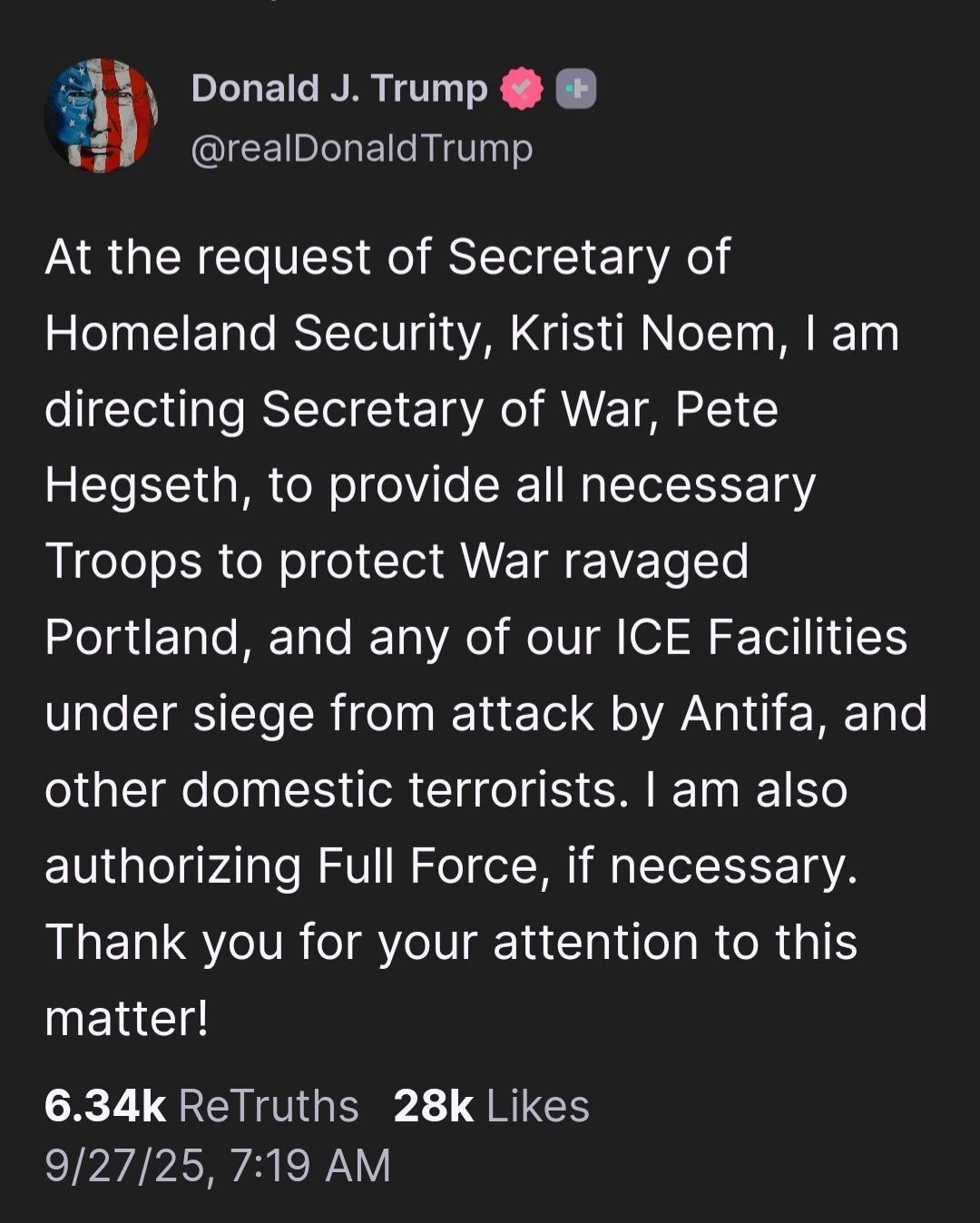
Task: Click the ReTruths label
Action: [x=269, y=1106]
